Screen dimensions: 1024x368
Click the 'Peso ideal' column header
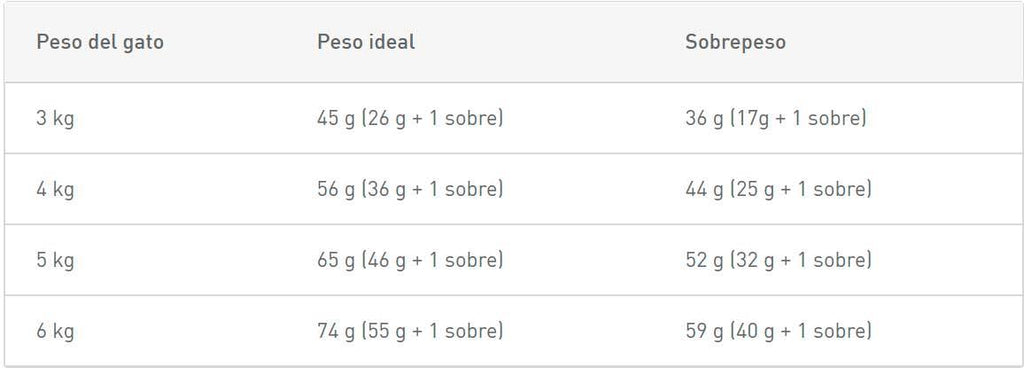tap(366, 42)
